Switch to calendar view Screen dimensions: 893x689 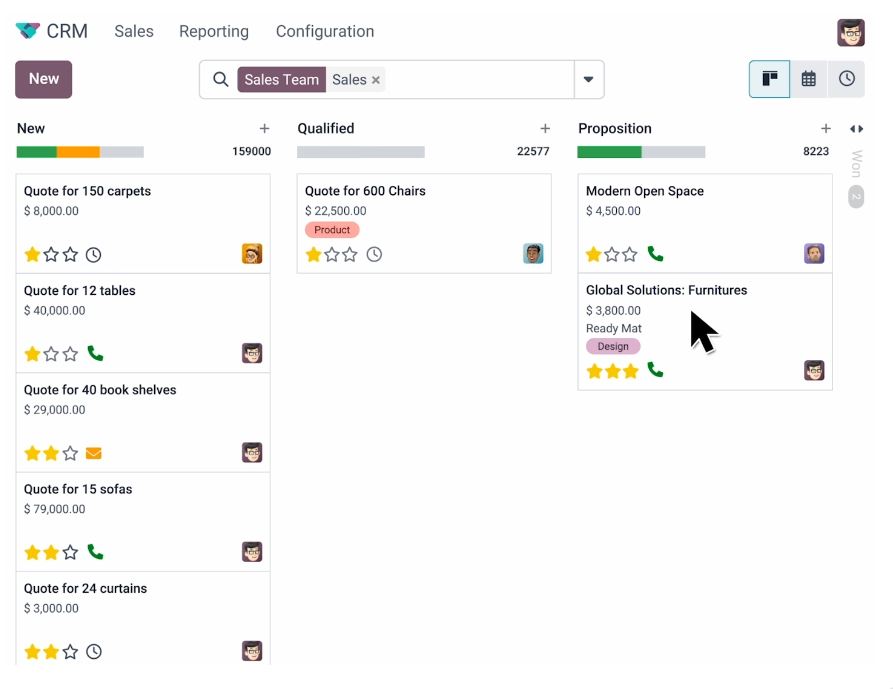point(808,79)
